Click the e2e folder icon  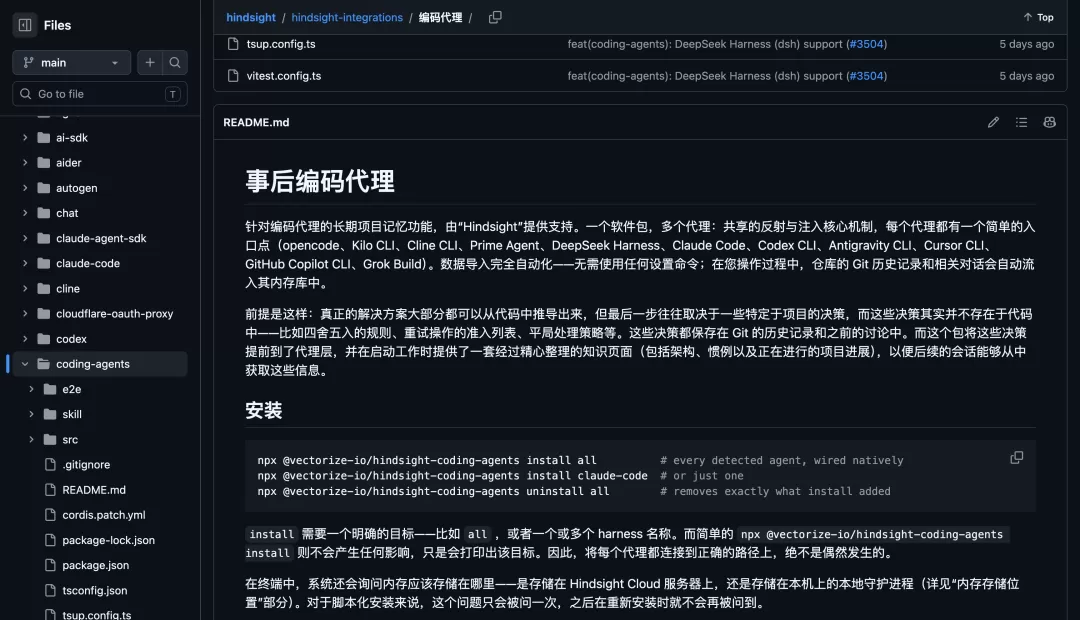click(50, 389)
